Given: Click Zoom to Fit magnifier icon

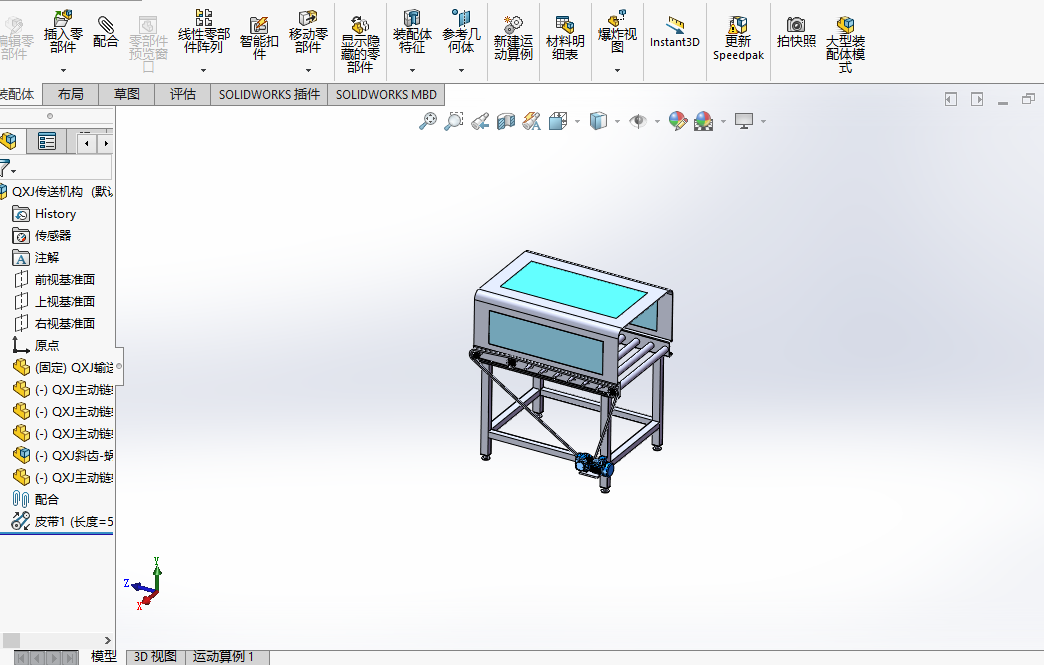Looking at the screenshot, I should [427, 121].
